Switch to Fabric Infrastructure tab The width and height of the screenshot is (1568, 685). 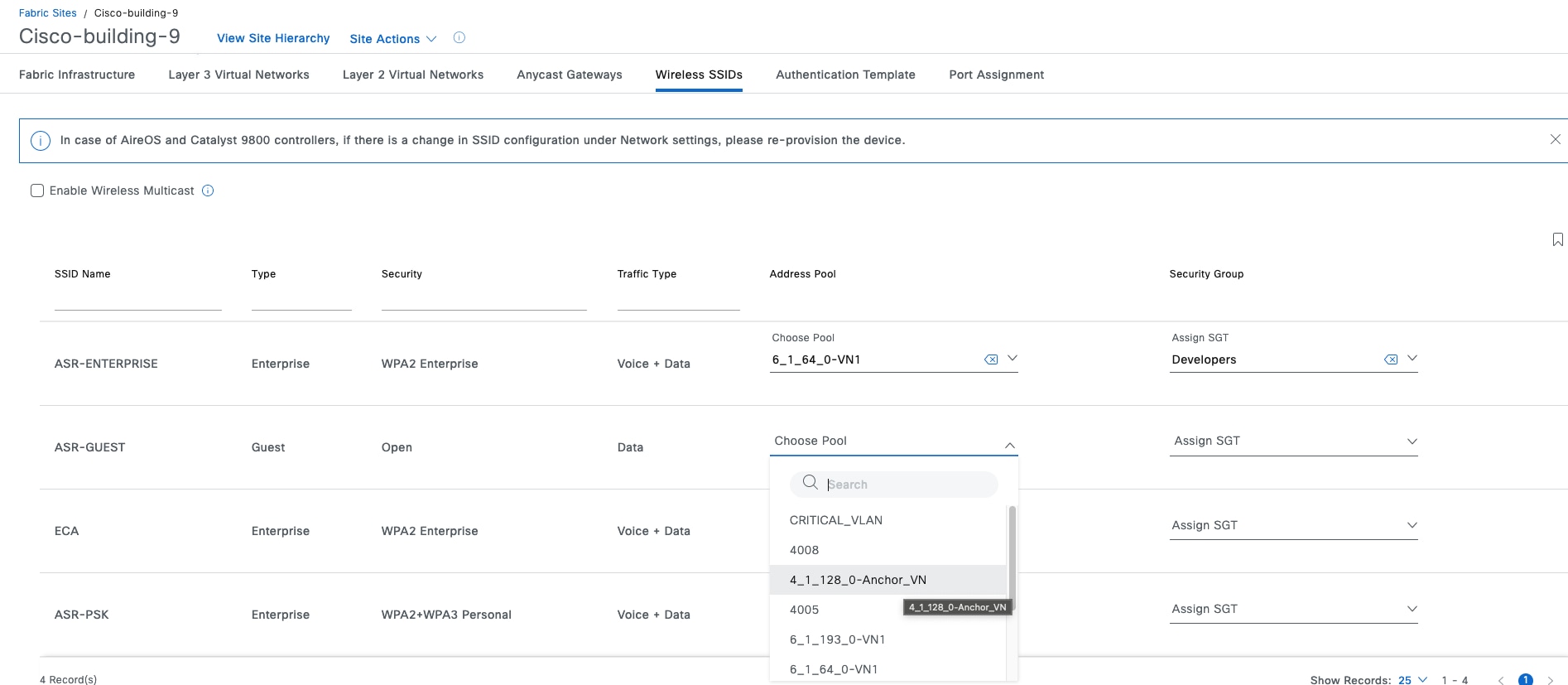tap(77, 75)
